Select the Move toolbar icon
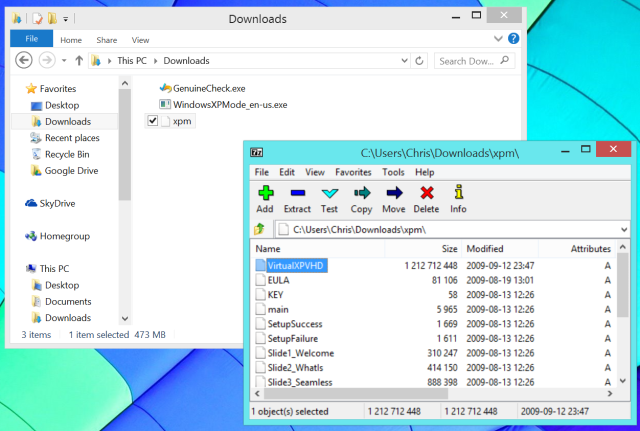Viewport: 640px width, 431px height. [394, 199]
